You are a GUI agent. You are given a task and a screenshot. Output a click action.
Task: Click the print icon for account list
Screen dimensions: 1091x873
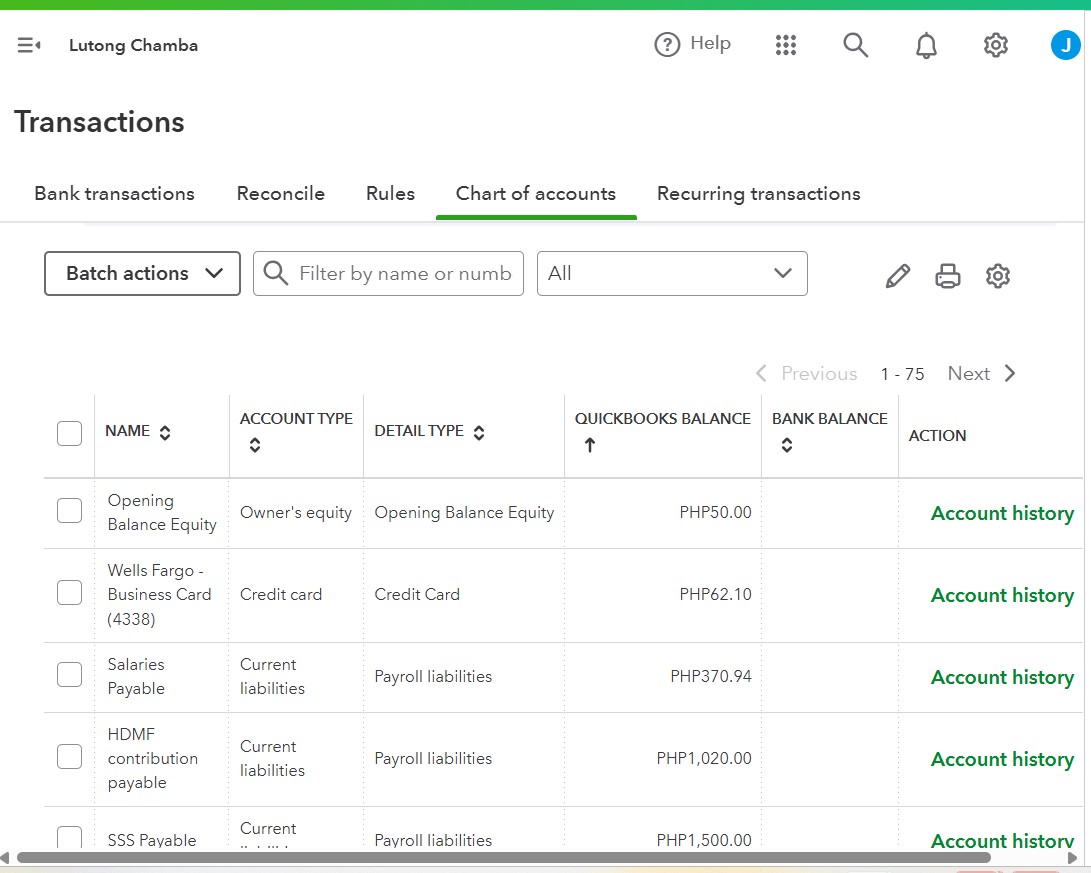click(x=948, y=276)
